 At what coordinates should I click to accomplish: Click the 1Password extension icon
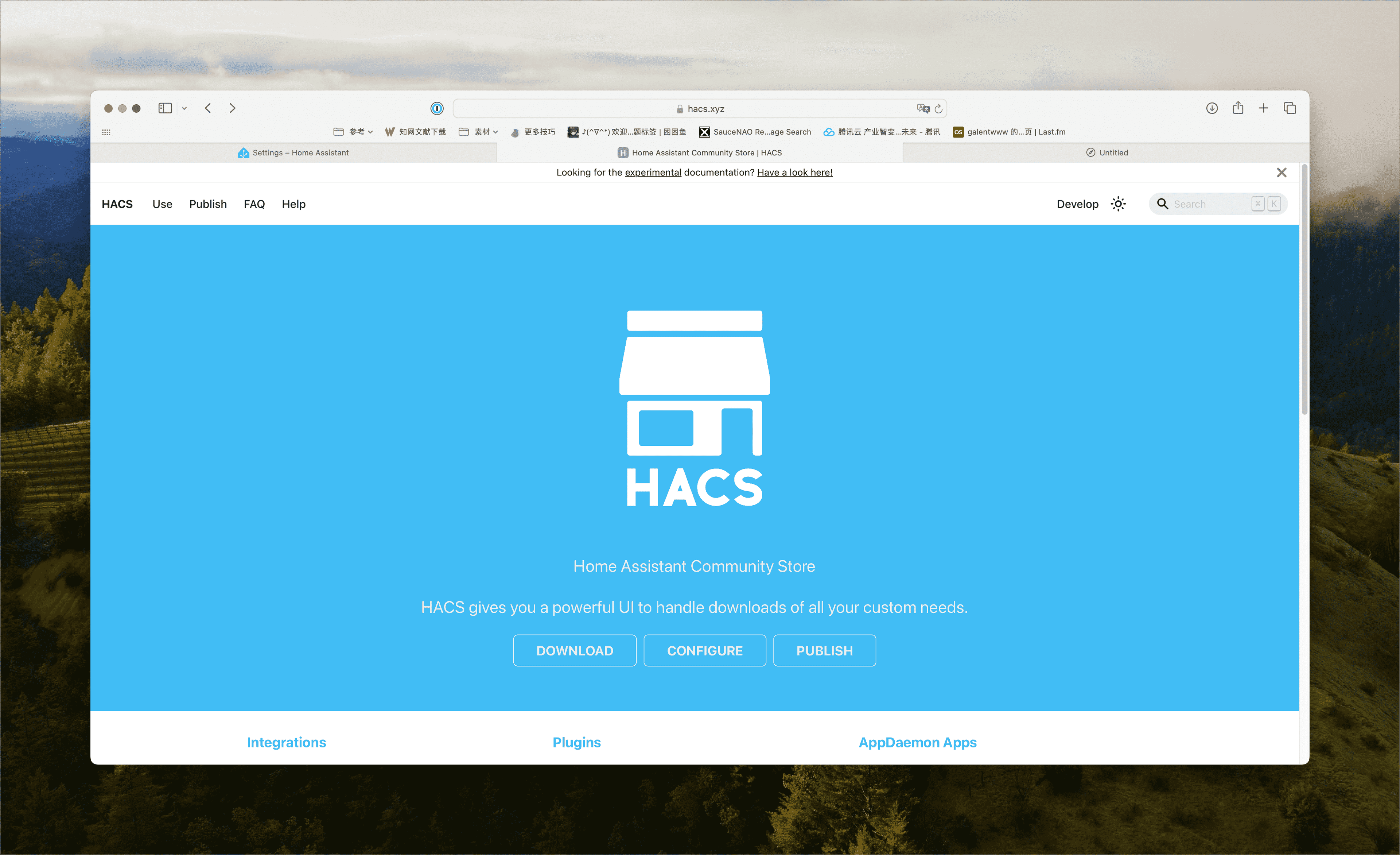tap(436, 108)
